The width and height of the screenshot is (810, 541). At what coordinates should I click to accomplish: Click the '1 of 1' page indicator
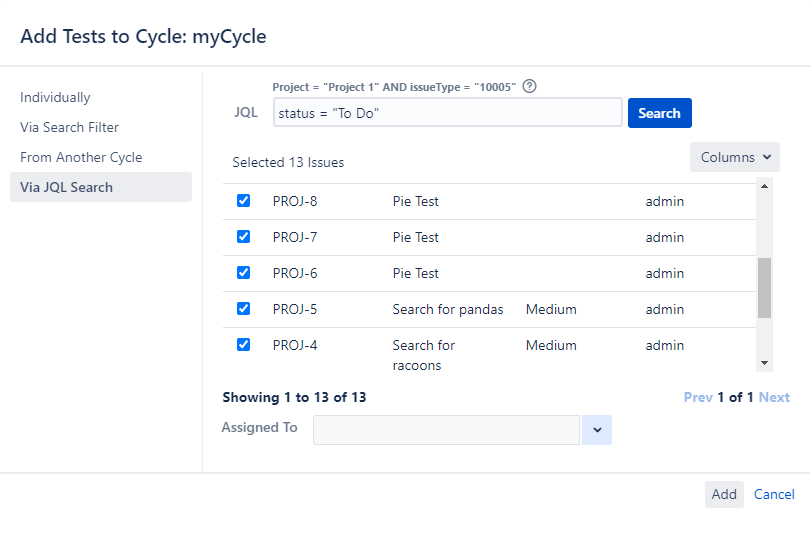click(x=736, y=397)
